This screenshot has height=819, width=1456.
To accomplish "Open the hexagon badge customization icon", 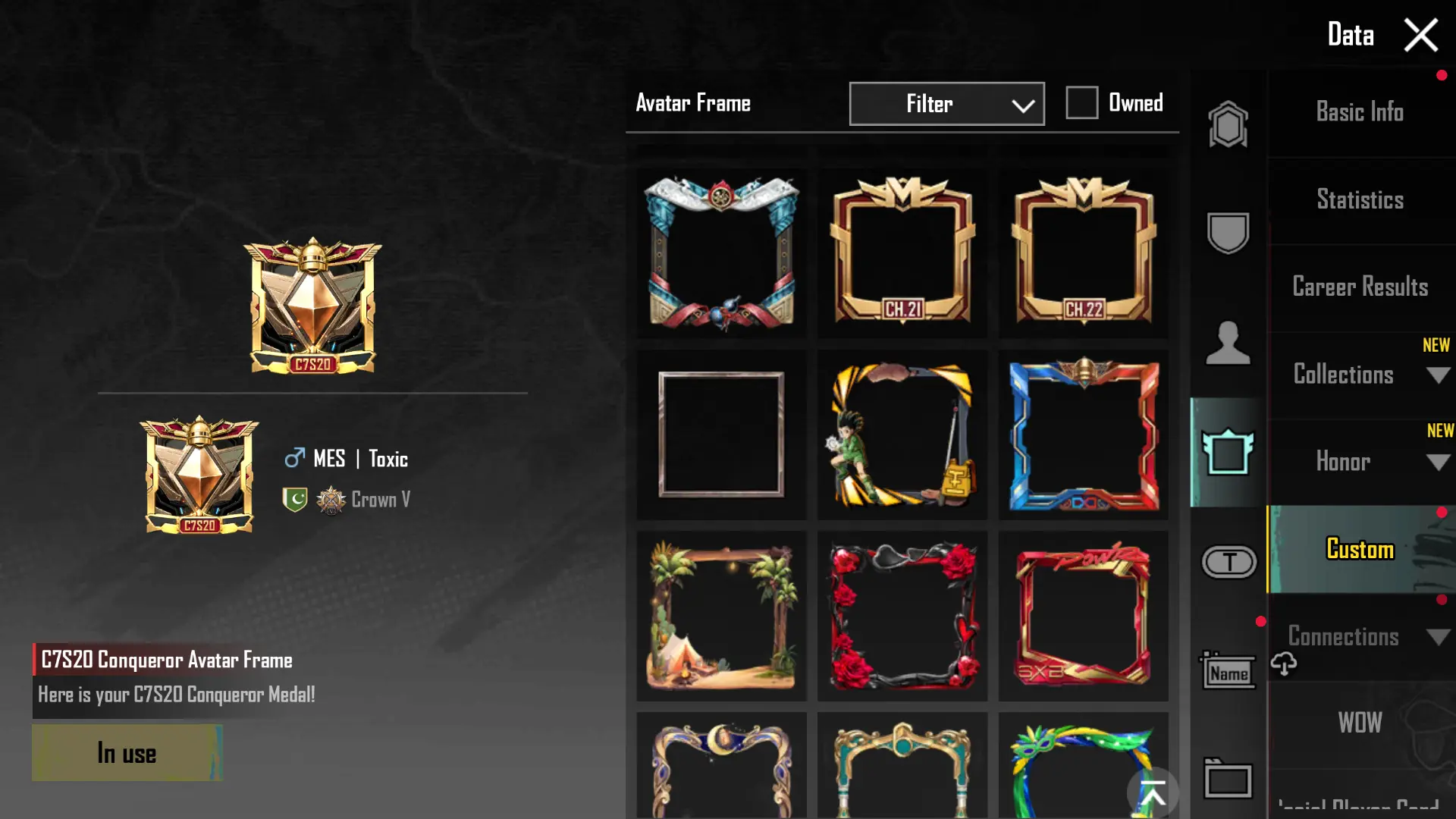I will [1228, 124].
